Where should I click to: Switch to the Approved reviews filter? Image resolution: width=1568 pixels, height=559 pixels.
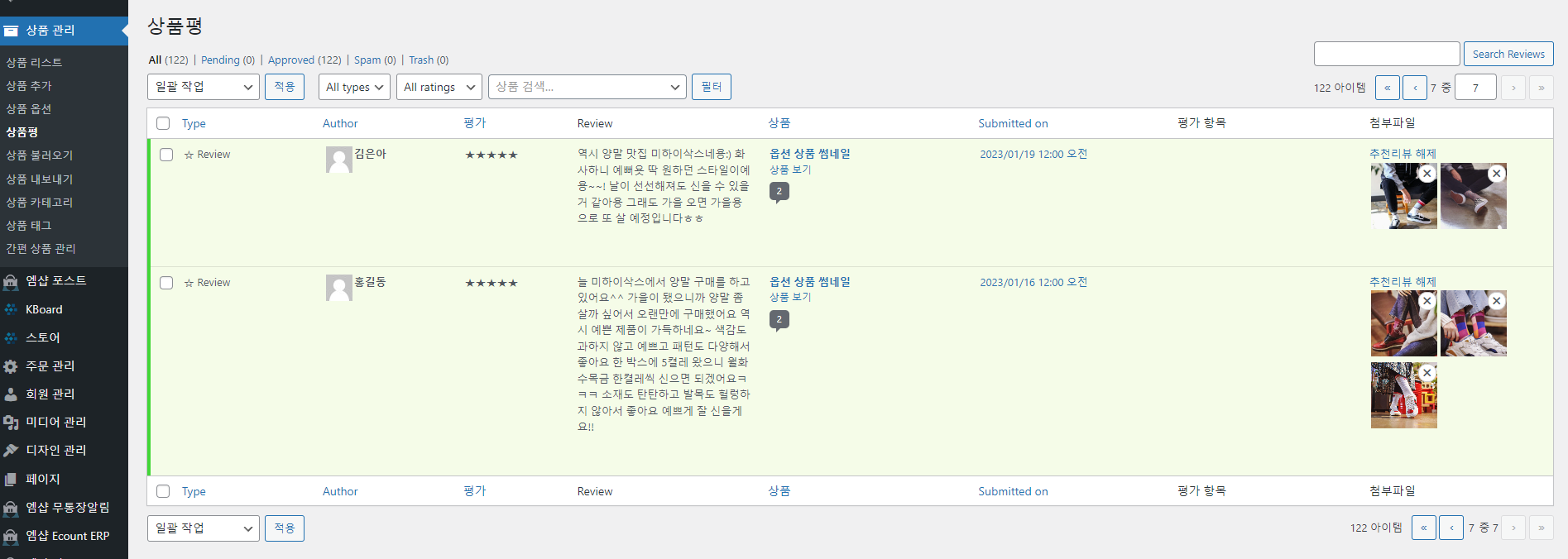point(290,60)
